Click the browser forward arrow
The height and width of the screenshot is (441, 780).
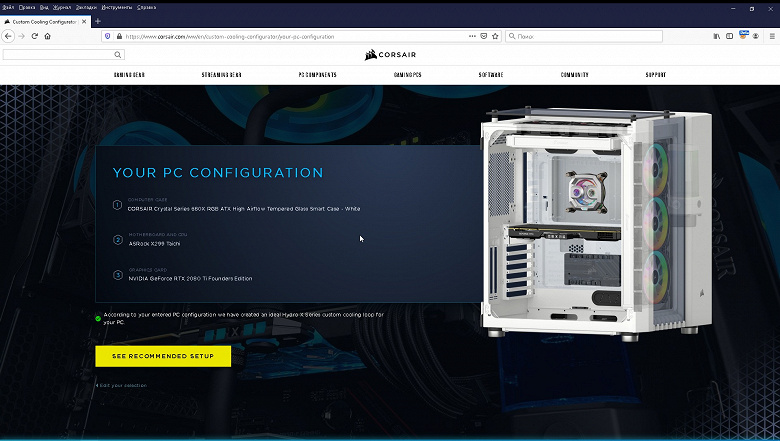click(21, 36)
